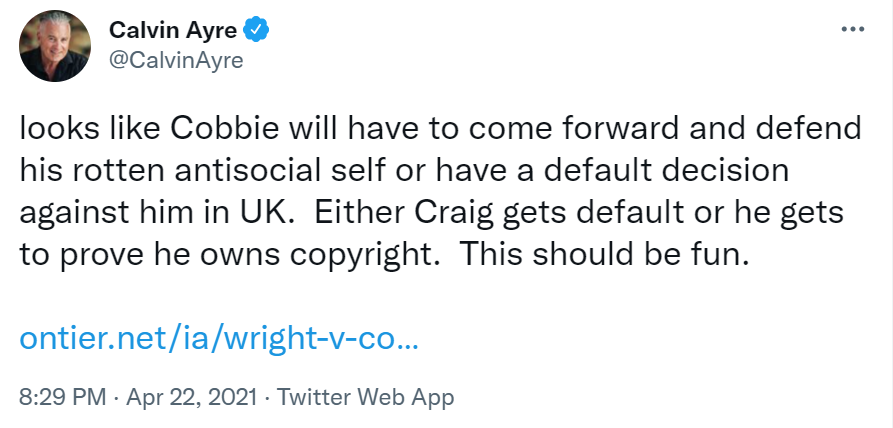The width and height of the screenshot is (893, 428).
Task: Open the @CalvinAyre handle link
Action: tap(176, 60)
